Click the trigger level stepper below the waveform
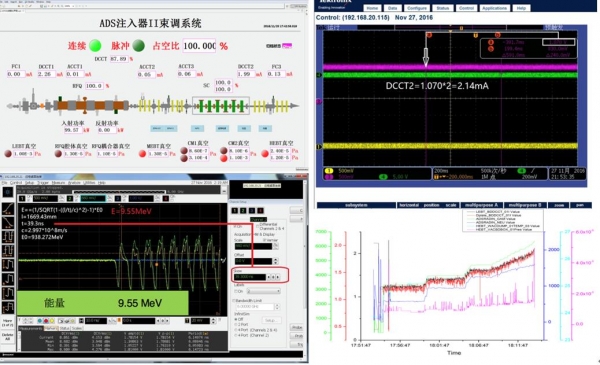The image size is (600, 365). click(214, 321)
